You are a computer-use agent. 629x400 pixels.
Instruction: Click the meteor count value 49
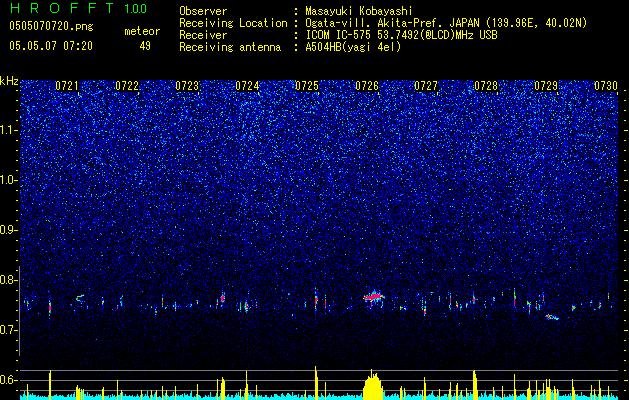pyautogui.click(x=145, y=46)
